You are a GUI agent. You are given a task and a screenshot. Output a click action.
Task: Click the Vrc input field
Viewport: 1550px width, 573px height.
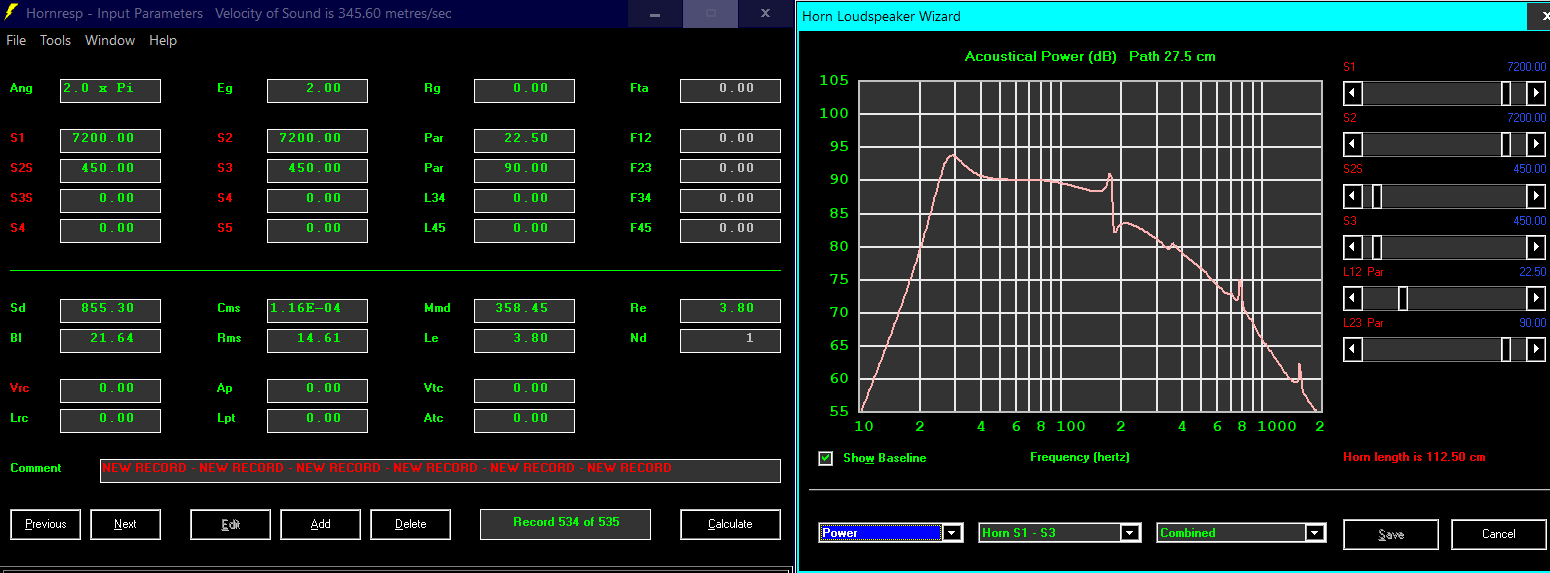[x=110, y=390]
